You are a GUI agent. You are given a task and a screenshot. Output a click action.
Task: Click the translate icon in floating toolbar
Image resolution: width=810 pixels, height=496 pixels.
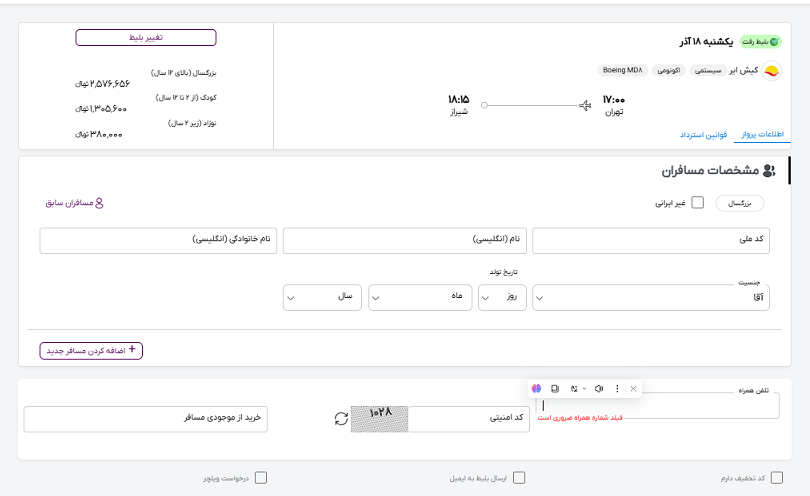(x=574, y=389)
